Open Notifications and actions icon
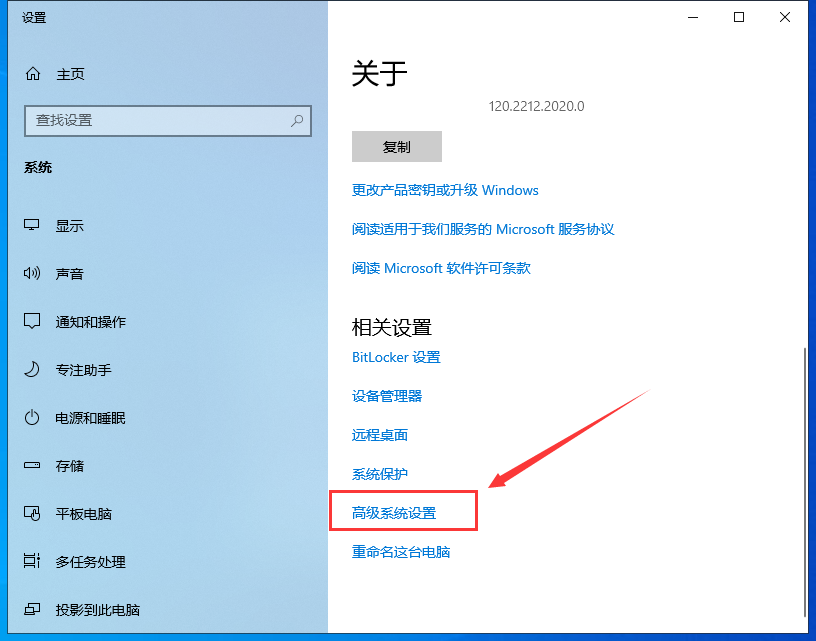Screen dimensions: 816x641 [x=32, y=322]
